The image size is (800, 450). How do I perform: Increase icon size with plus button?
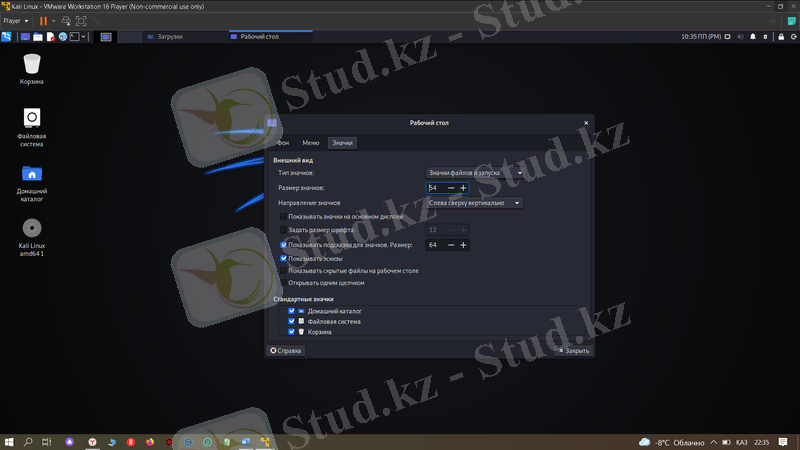coord(463,188)
